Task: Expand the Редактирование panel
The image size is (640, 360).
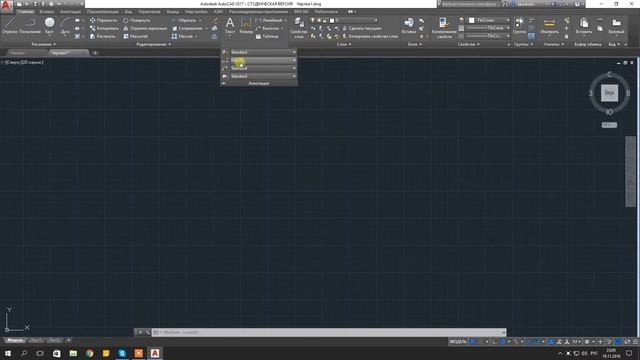Action: [153, 44]
